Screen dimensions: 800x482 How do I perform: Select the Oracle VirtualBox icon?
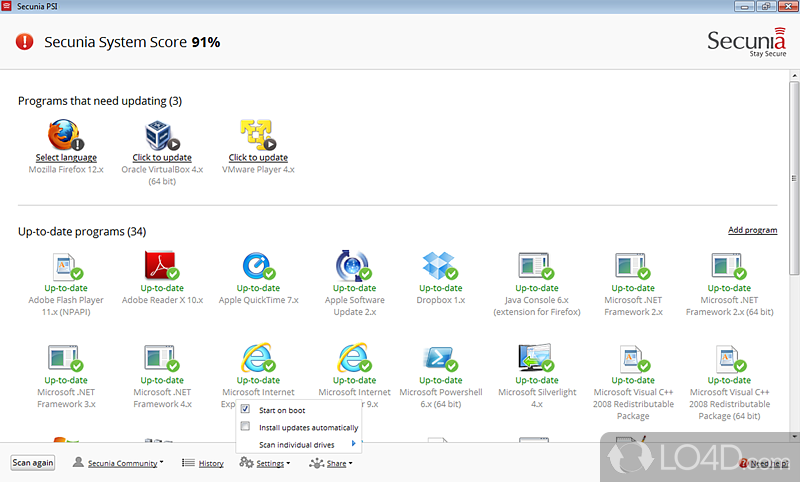tap(161, 134)
